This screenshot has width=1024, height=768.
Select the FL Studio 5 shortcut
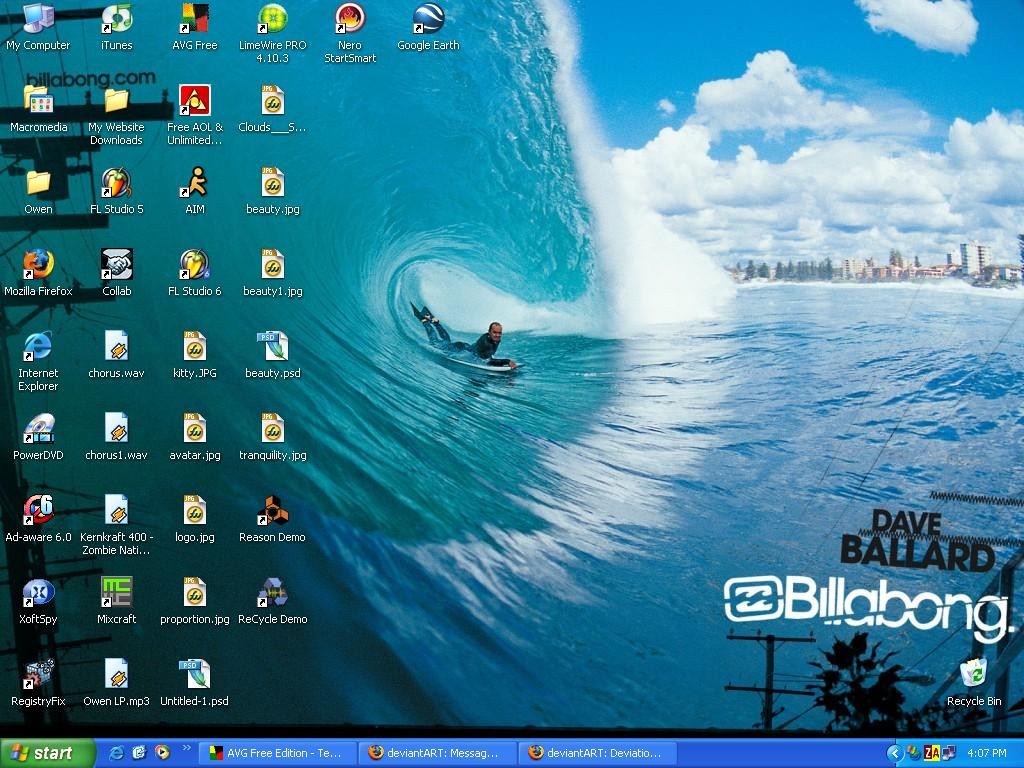[x=116, y=191]
